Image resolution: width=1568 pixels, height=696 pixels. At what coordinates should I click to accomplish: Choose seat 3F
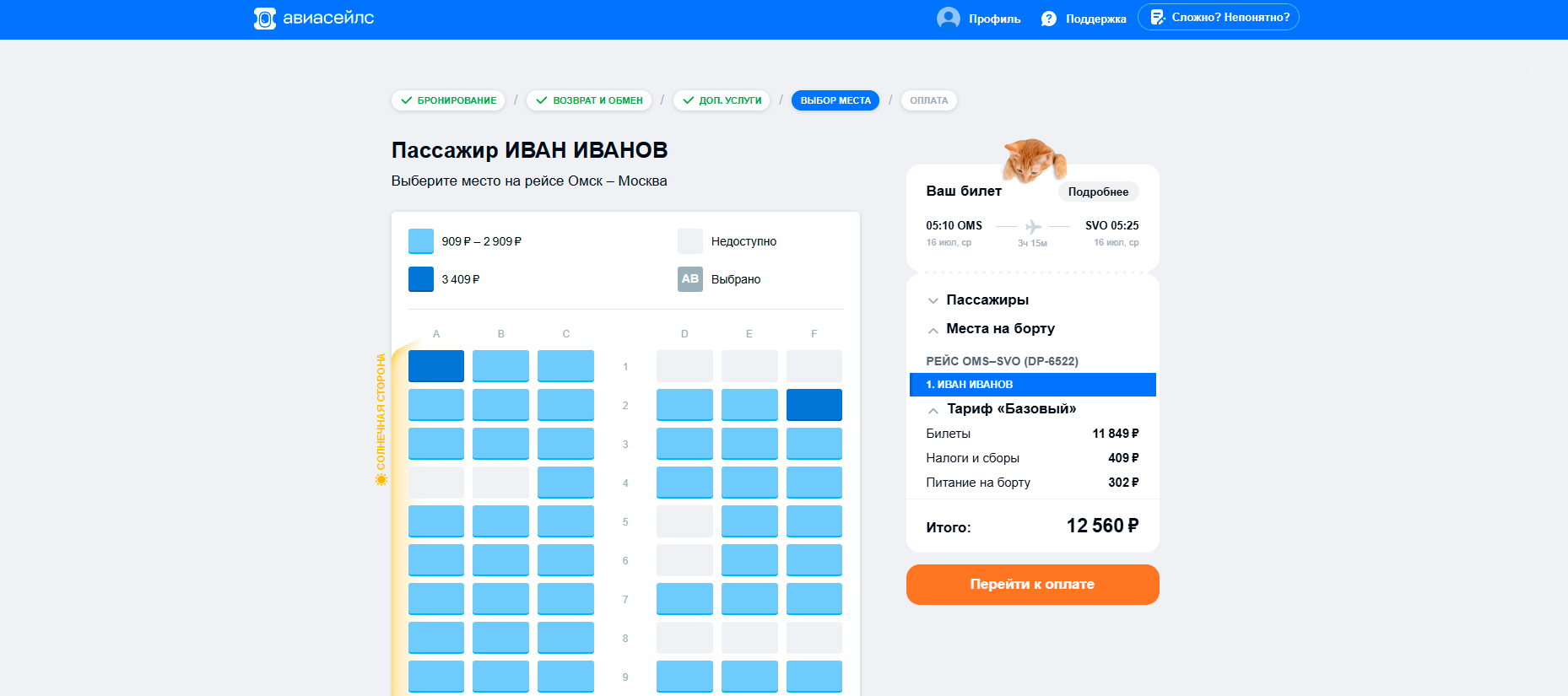(814, 444)
